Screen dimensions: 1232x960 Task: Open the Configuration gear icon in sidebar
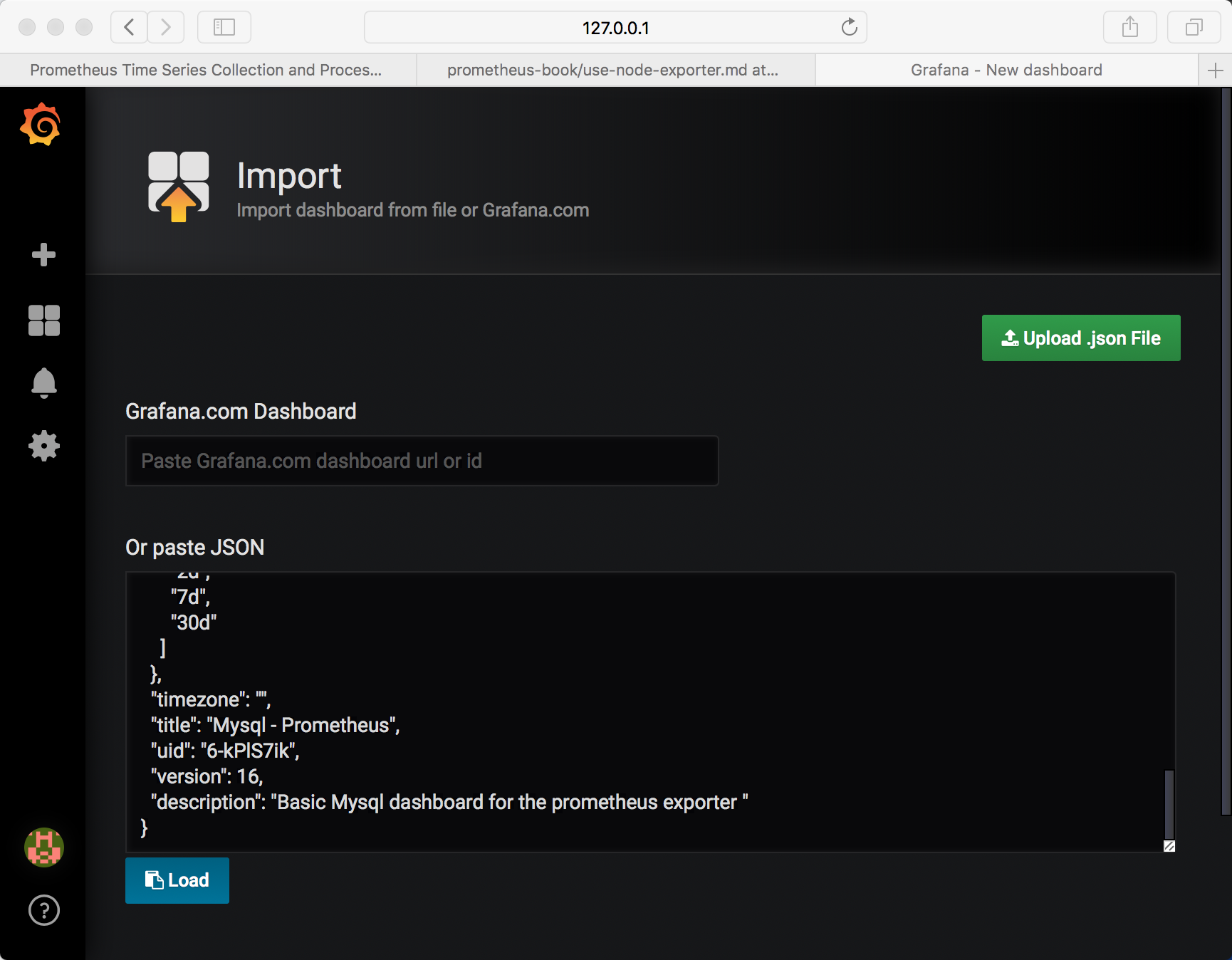point(43,446)
